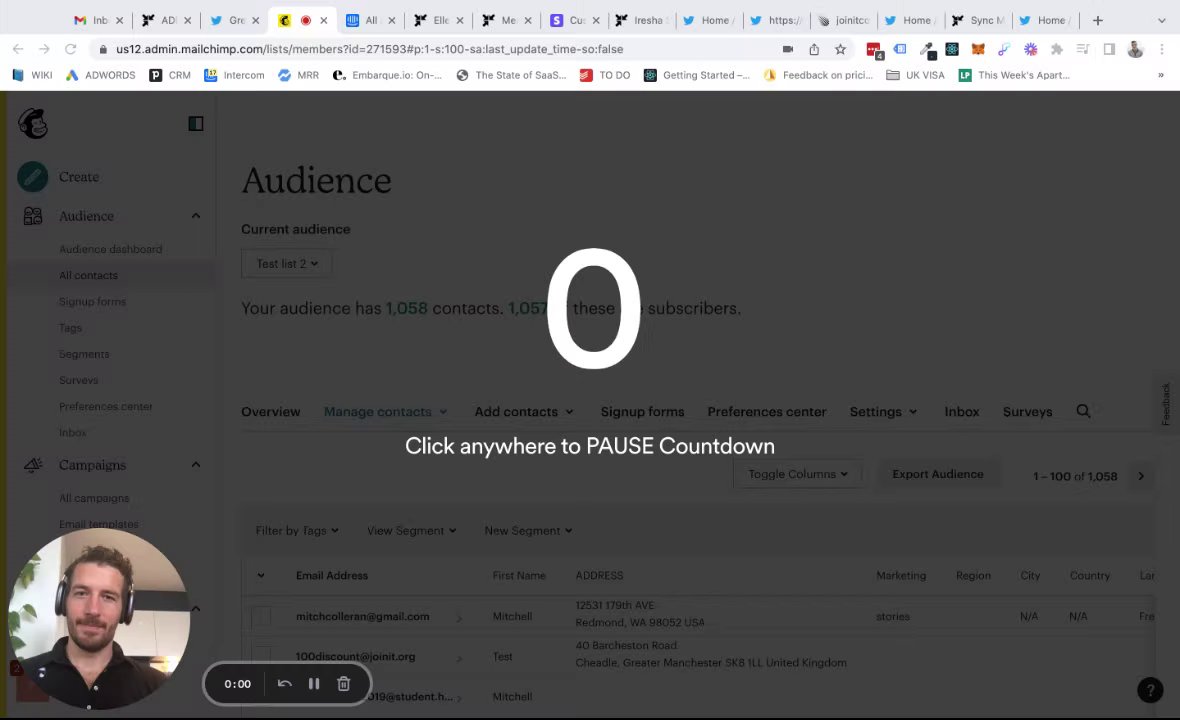Click the Mailchimp Freddie logo
The width and height of the screenshot is (1180, 720).
tap(32, 123)
